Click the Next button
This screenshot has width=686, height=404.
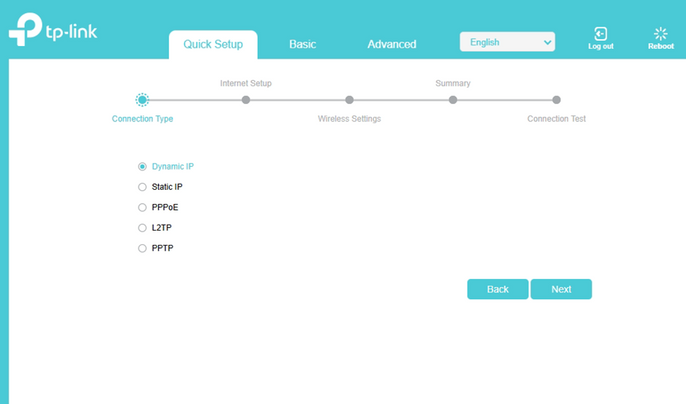point(561,289)
